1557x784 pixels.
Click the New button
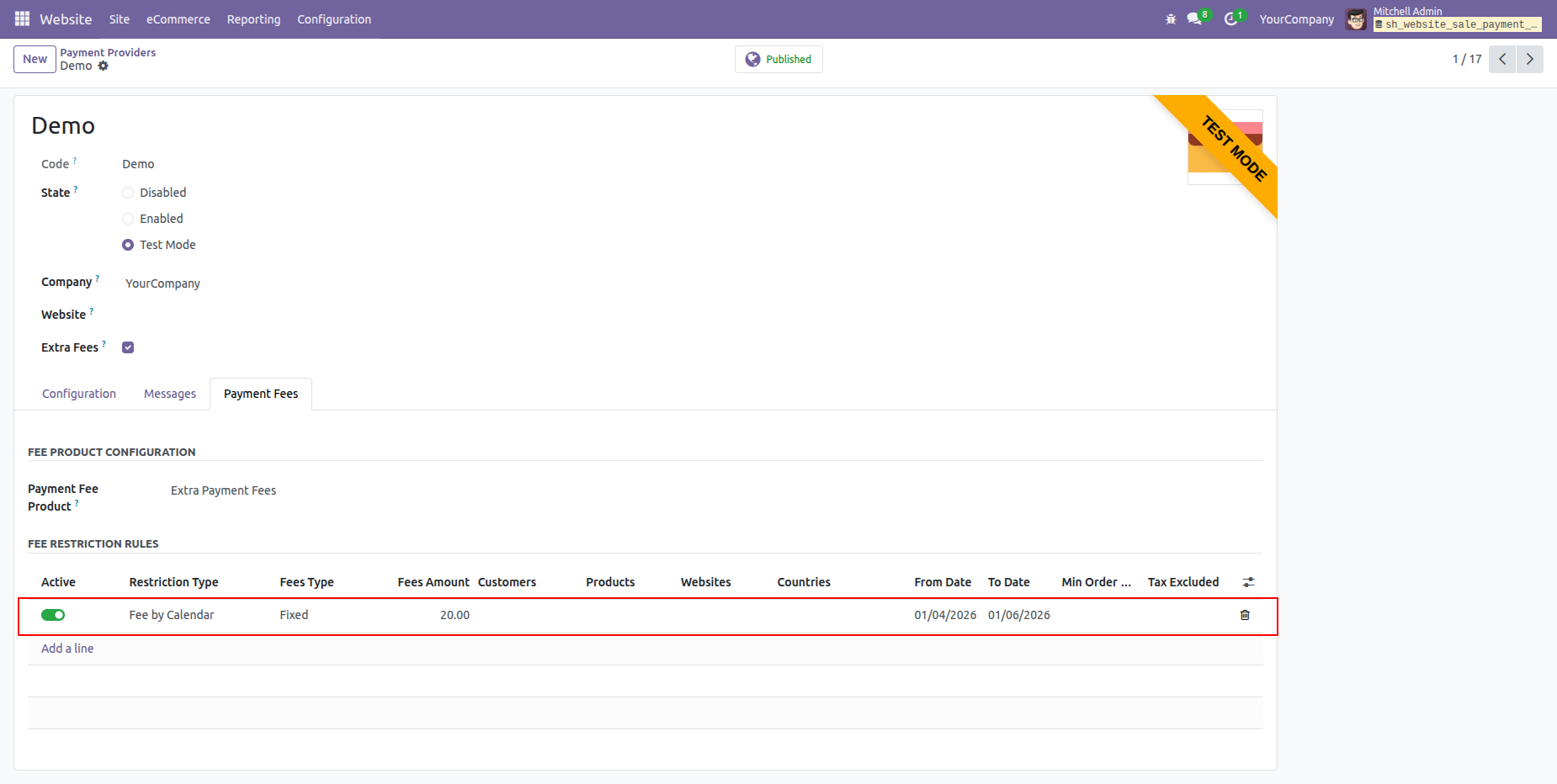[35, 59]
